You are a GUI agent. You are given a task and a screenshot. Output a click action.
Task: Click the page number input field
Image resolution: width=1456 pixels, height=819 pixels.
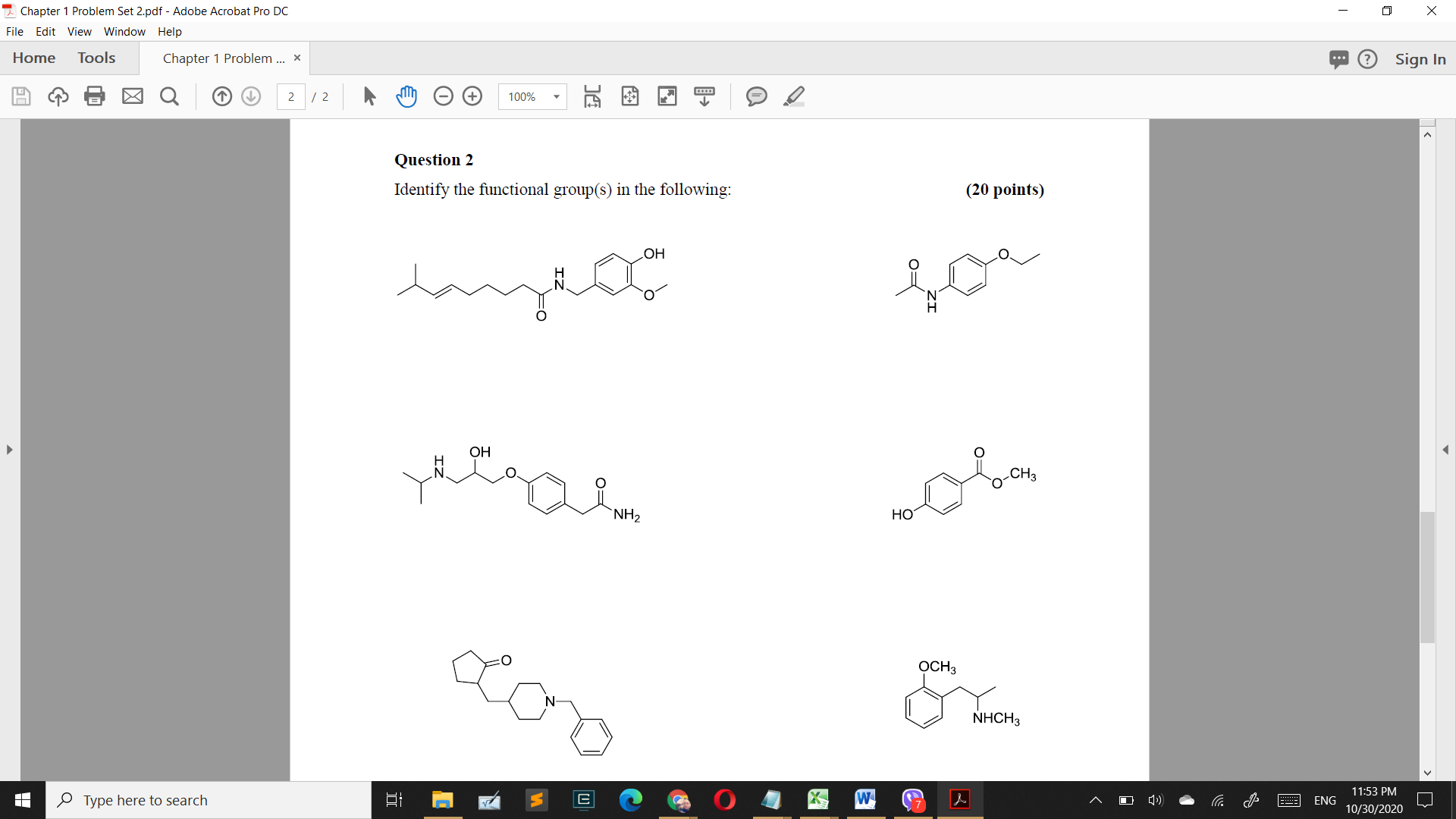[291, 96]
